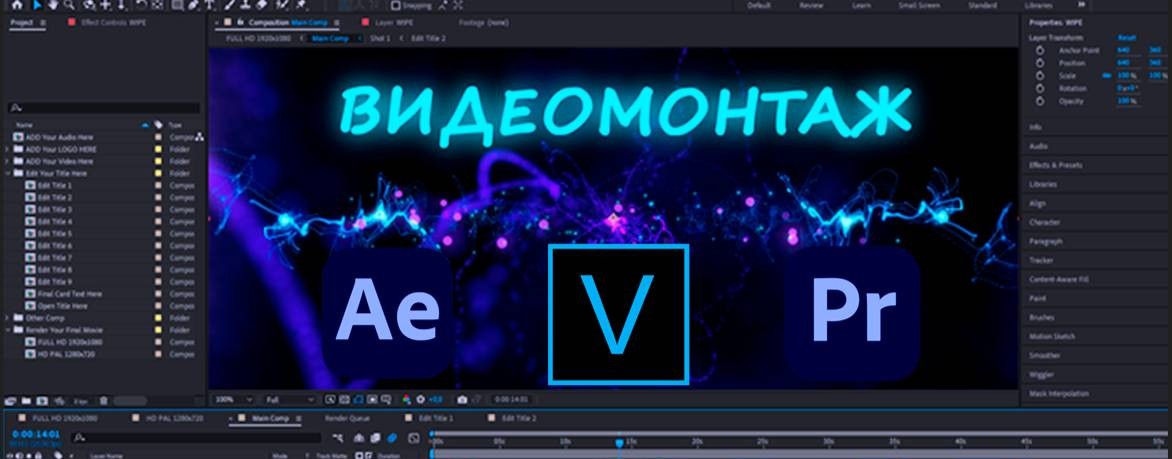Collapse the Render Your Final Movie folder
Viewport: 1172px width, 459px height.
click(8, 330)
